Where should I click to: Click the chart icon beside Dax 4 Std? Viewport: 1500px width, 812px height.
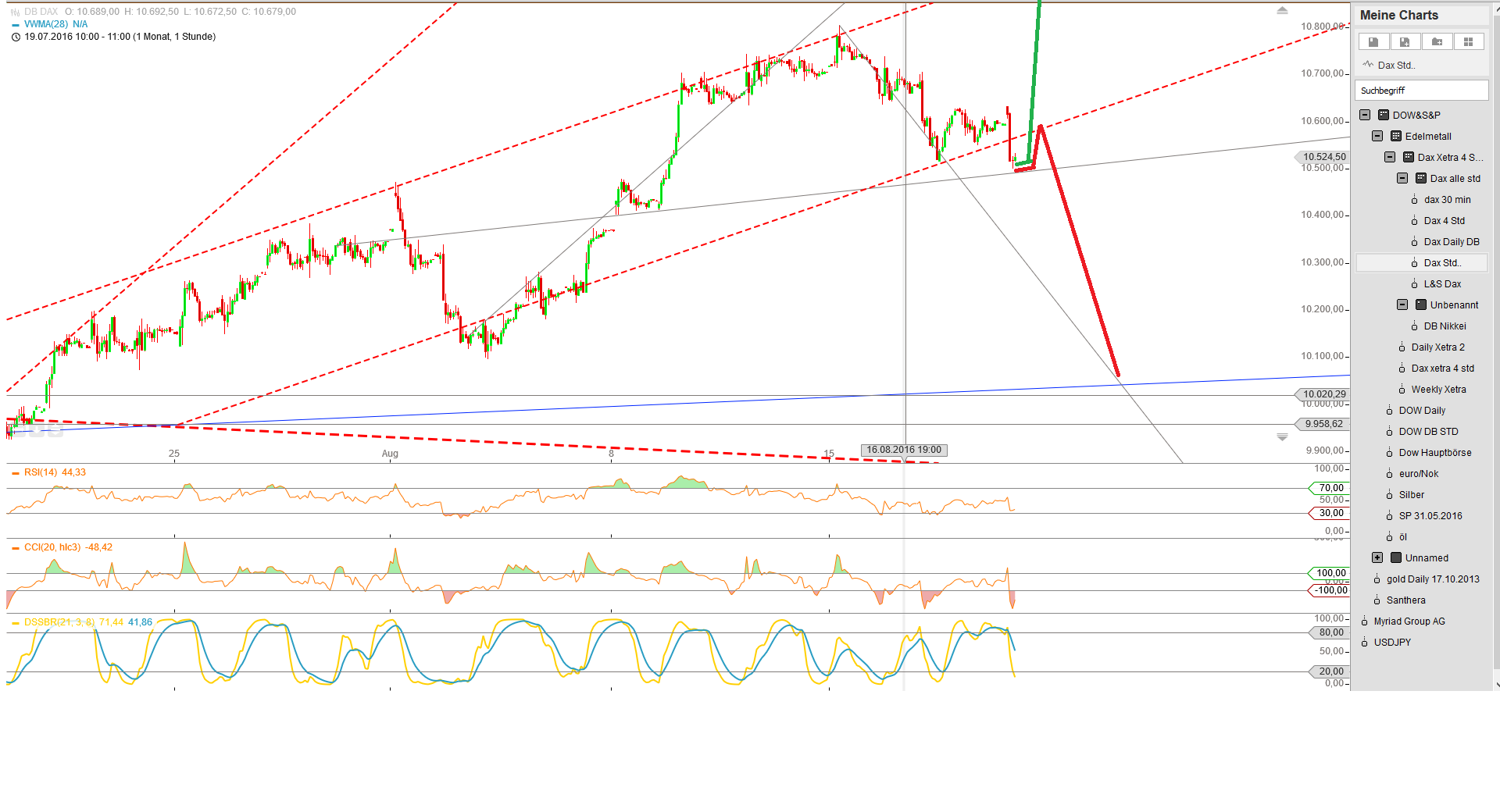tap(1414, 221)
